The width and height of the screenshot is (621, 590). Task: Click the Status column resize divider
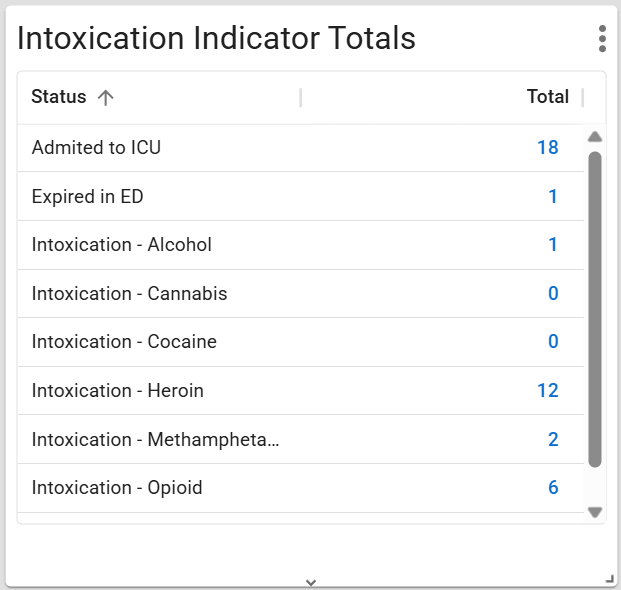(301, 97)
